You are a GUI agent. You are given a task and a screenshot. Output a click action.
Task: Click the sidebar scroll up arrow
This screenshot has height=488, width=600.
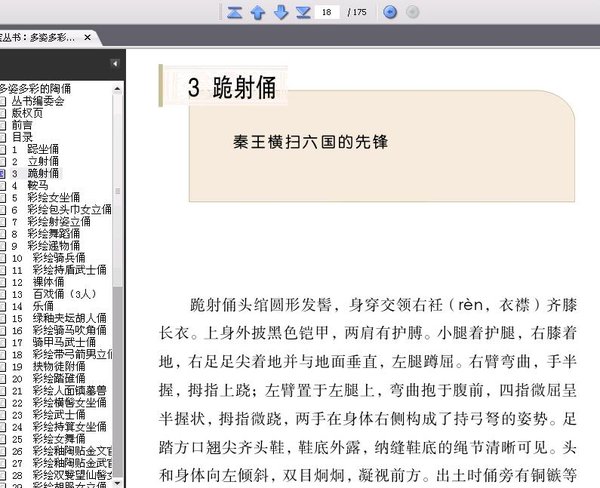pyautogui.click(x=117, y=89)
